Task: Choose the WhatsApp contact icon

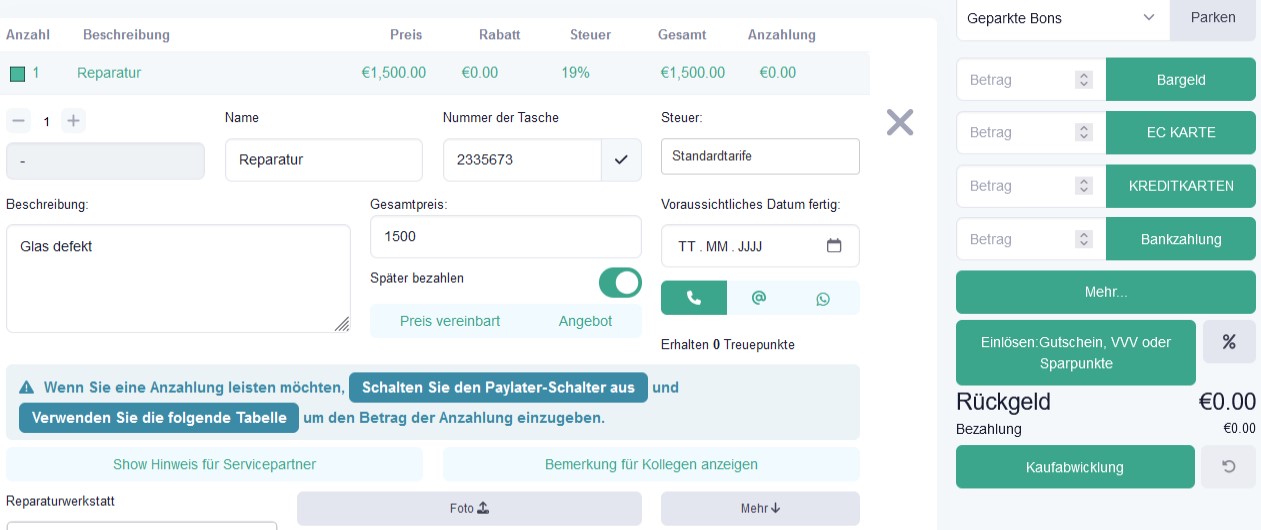Action: click(823, 298)
